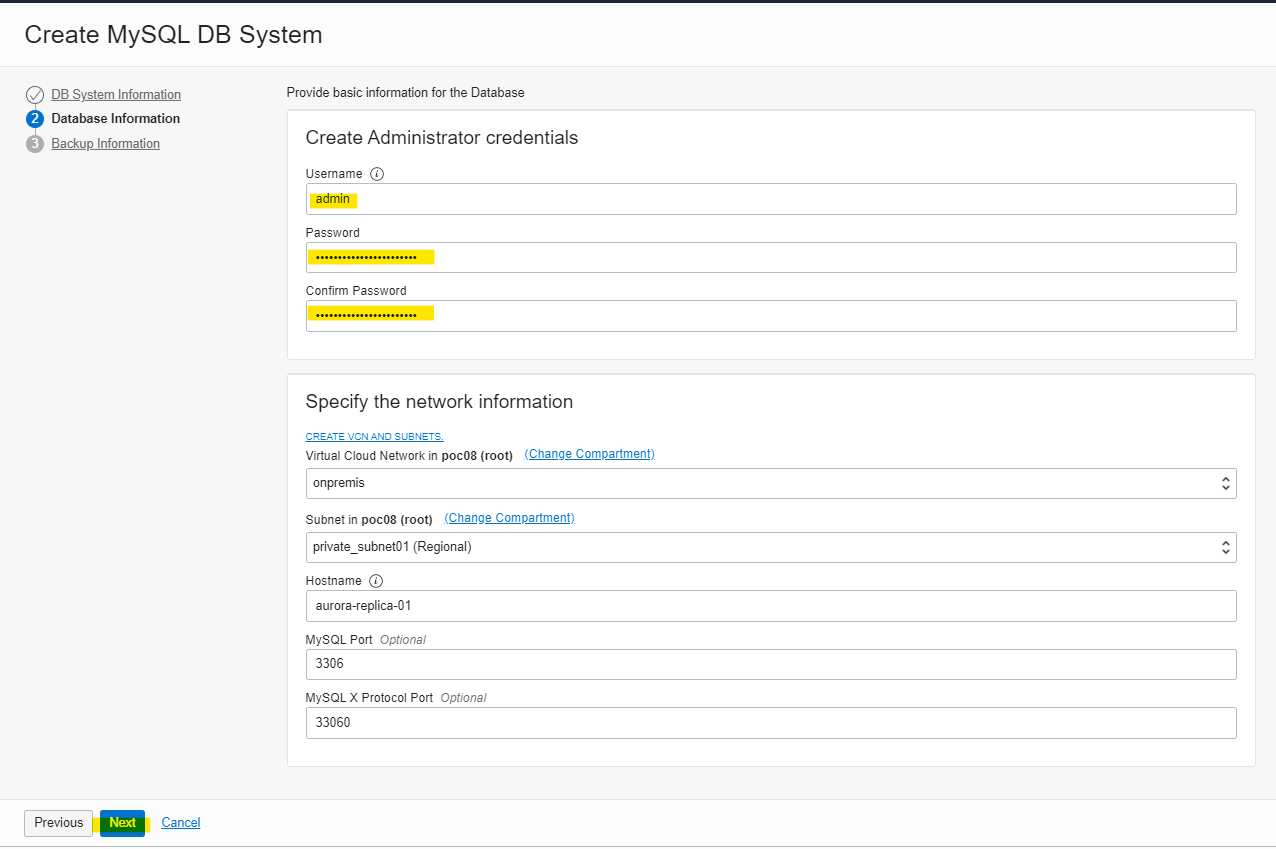Click the Username info icon
1276x849 pixels.
(x=377, y=174)
